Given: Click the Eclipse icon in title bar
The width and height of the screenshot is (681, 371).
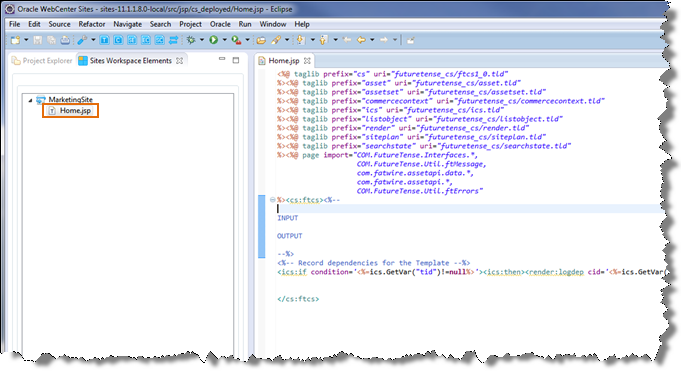Looking at the screenshot, I should tap(9, 9).
